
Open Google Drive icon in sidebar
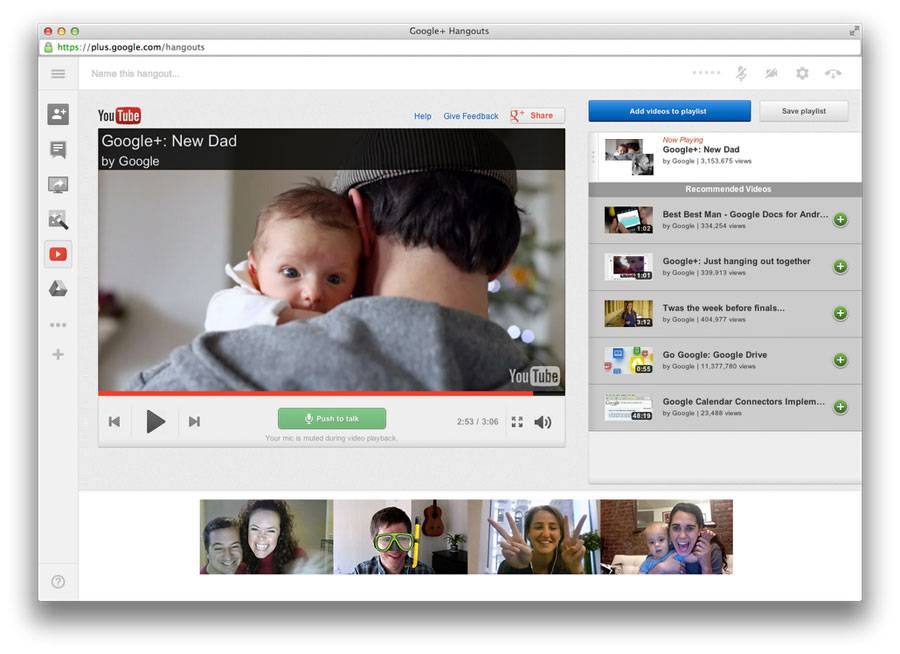pos(58,288)
